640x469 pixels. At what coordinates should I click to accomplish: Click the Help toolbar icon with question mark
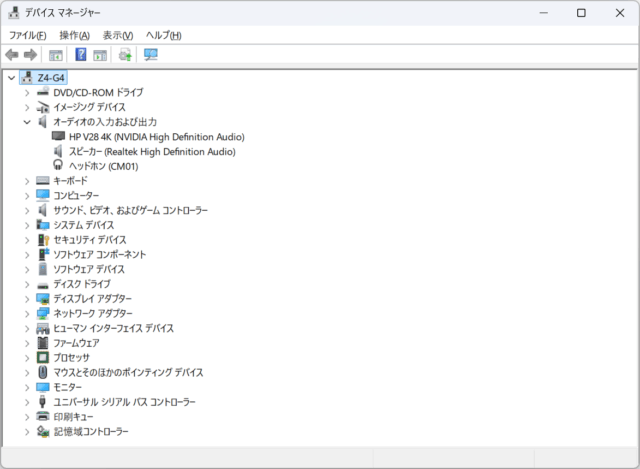coord(81,55)
